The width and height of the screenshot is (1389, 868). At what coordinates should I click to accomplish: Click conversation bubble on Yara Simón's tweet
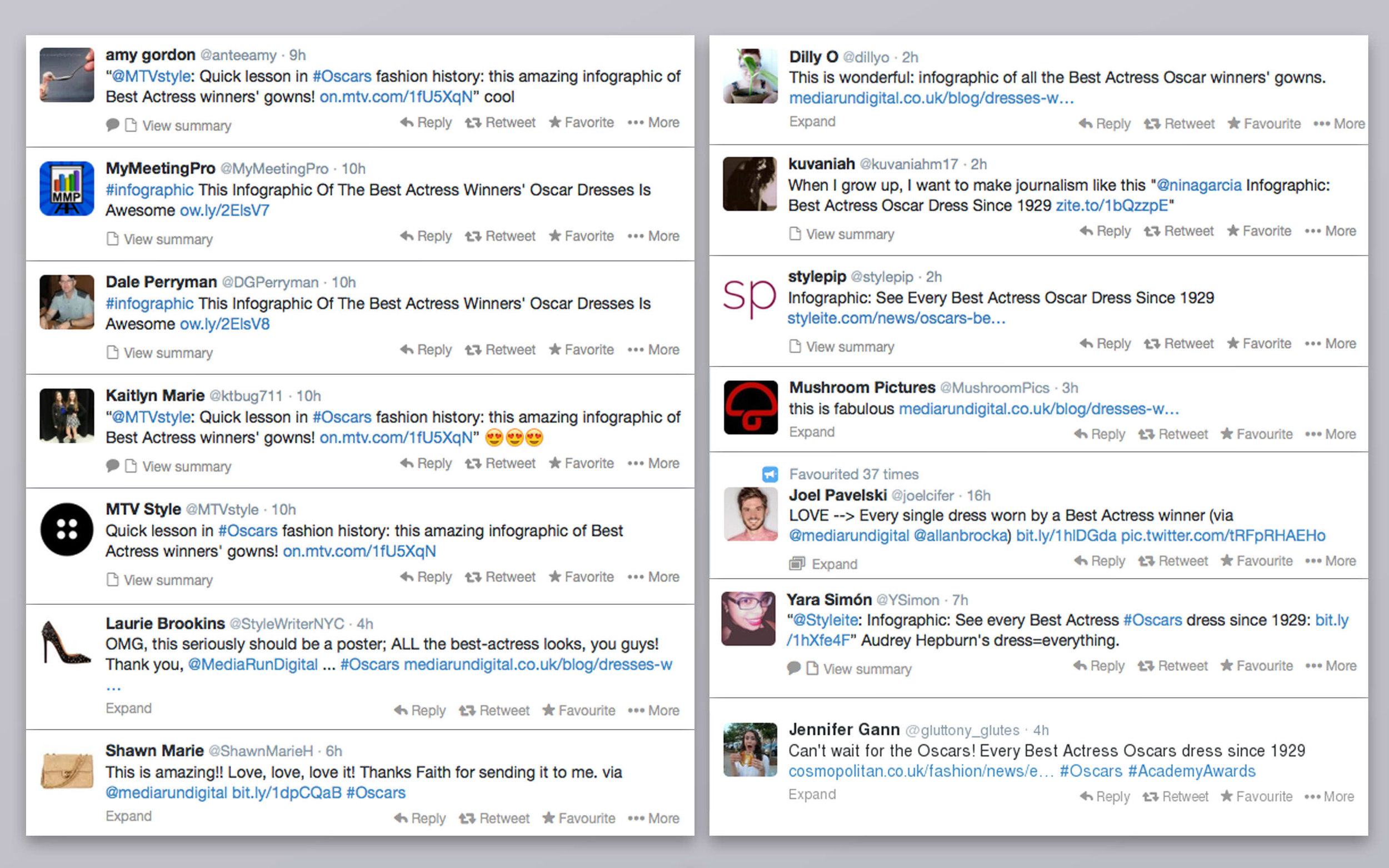tap(793, 668)
